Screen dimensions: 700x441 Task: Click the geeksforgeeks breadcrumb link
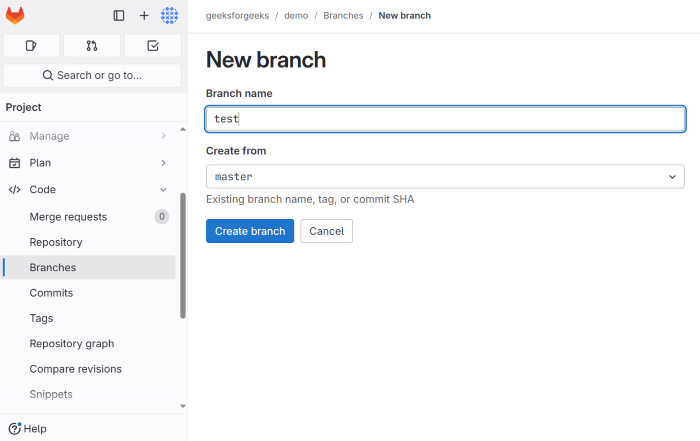tap(237, 16)
